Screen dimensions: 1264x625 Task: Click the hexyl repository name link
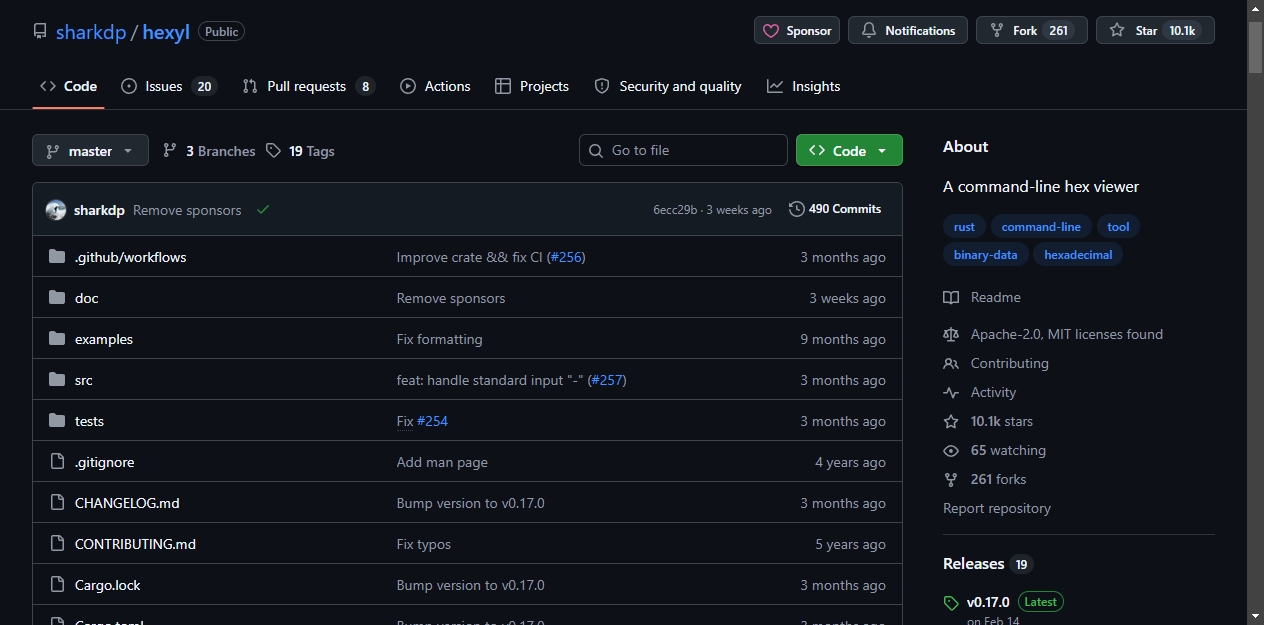click(166, 32)
